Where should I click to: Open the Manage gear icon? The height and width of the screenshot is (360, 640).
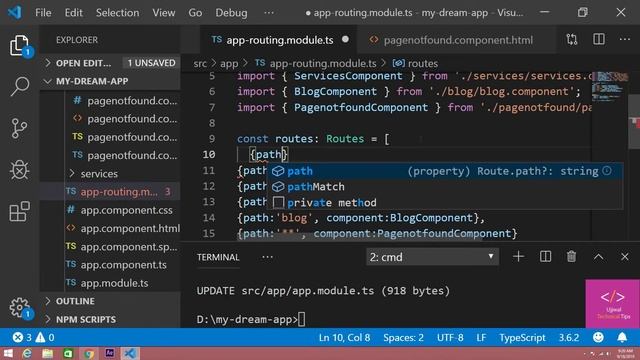coord(19,307)
